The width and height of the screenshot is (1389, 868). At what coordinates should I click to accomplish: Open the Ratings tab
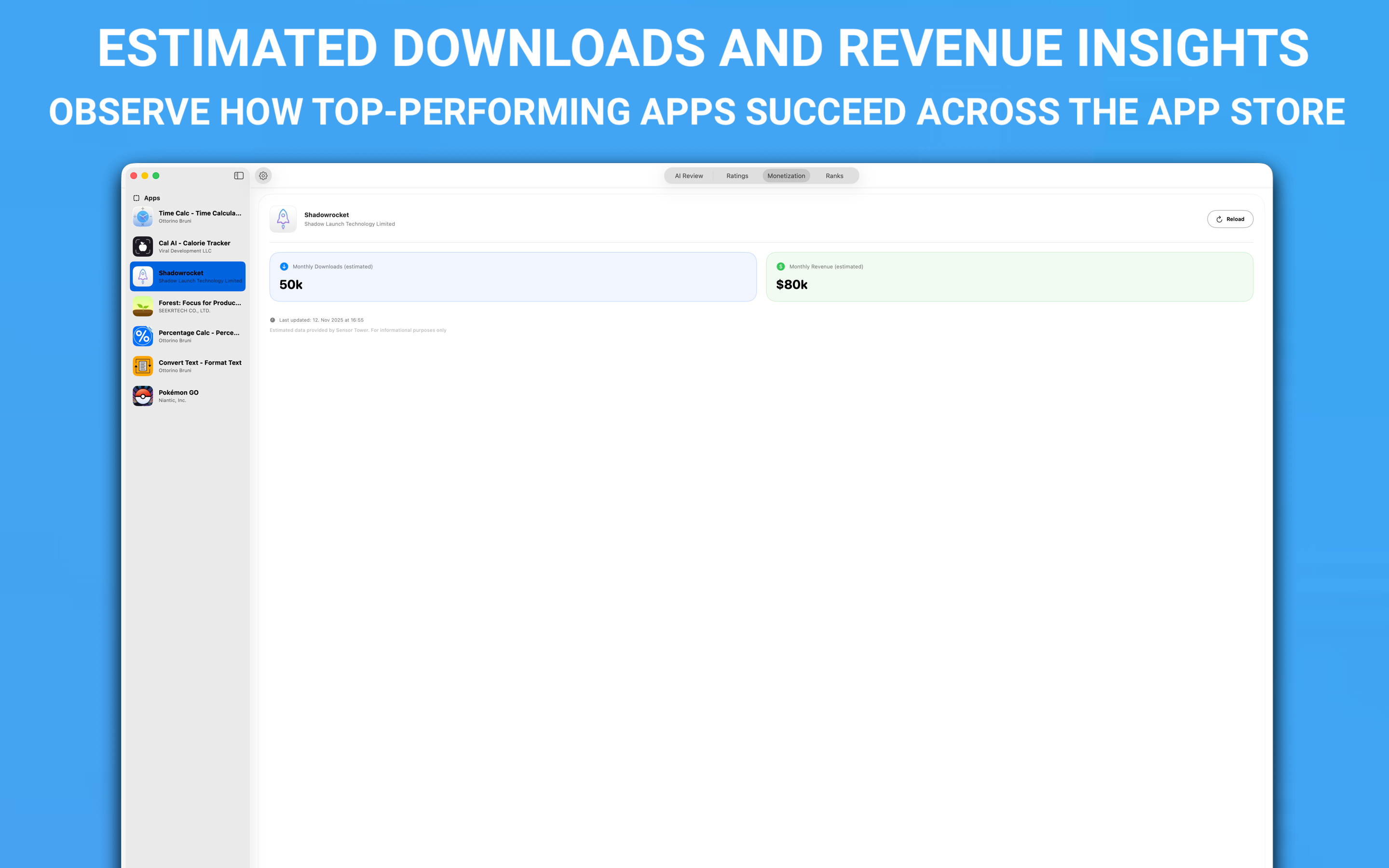pos(736,176)
